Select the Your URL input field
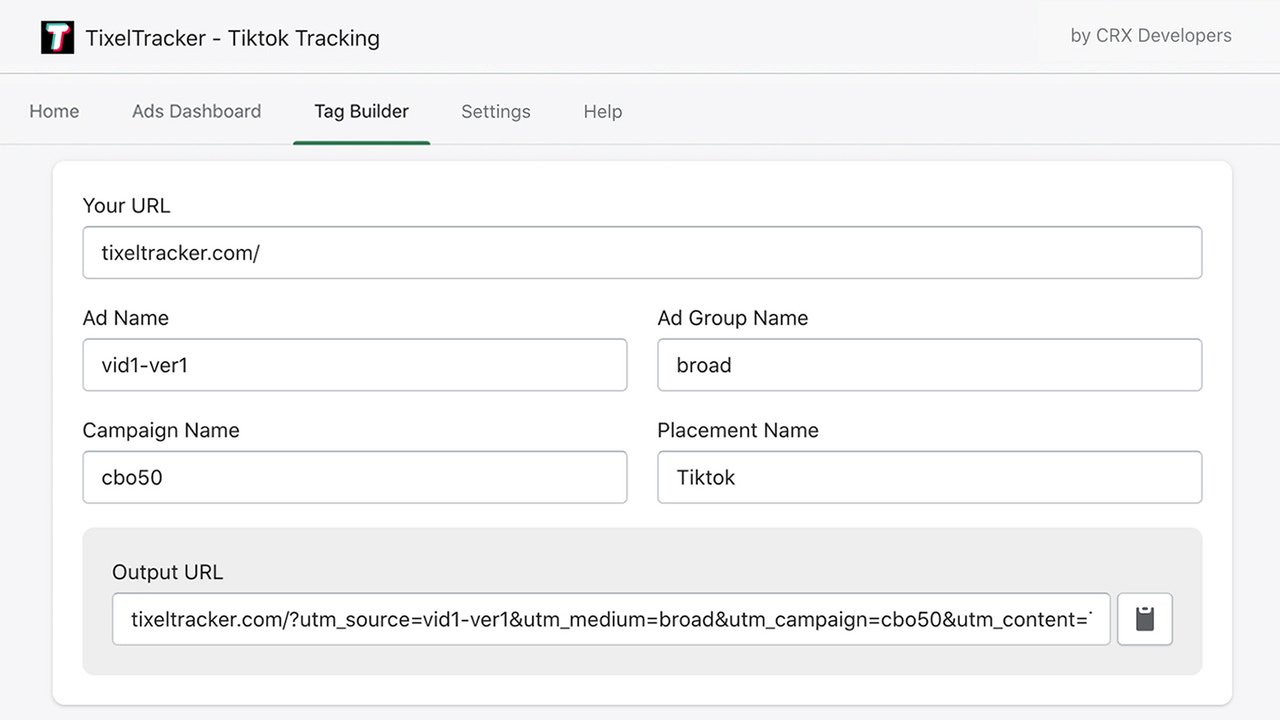The width and height of the screenshot is (1280, 720). point(640,252)
